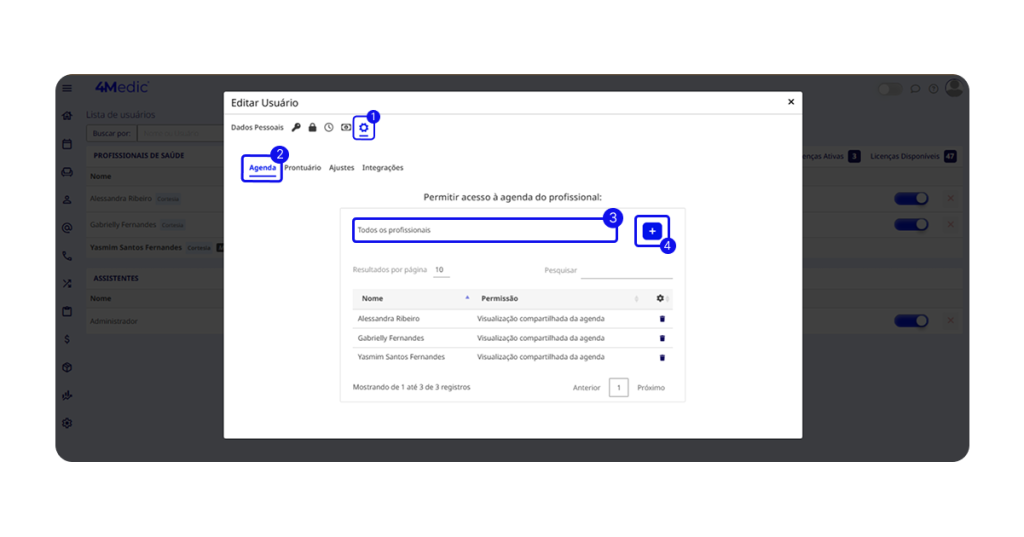Click the Pesquisar search field
Viewport: 1024px width, 537px height.
[x=626, y=270]
